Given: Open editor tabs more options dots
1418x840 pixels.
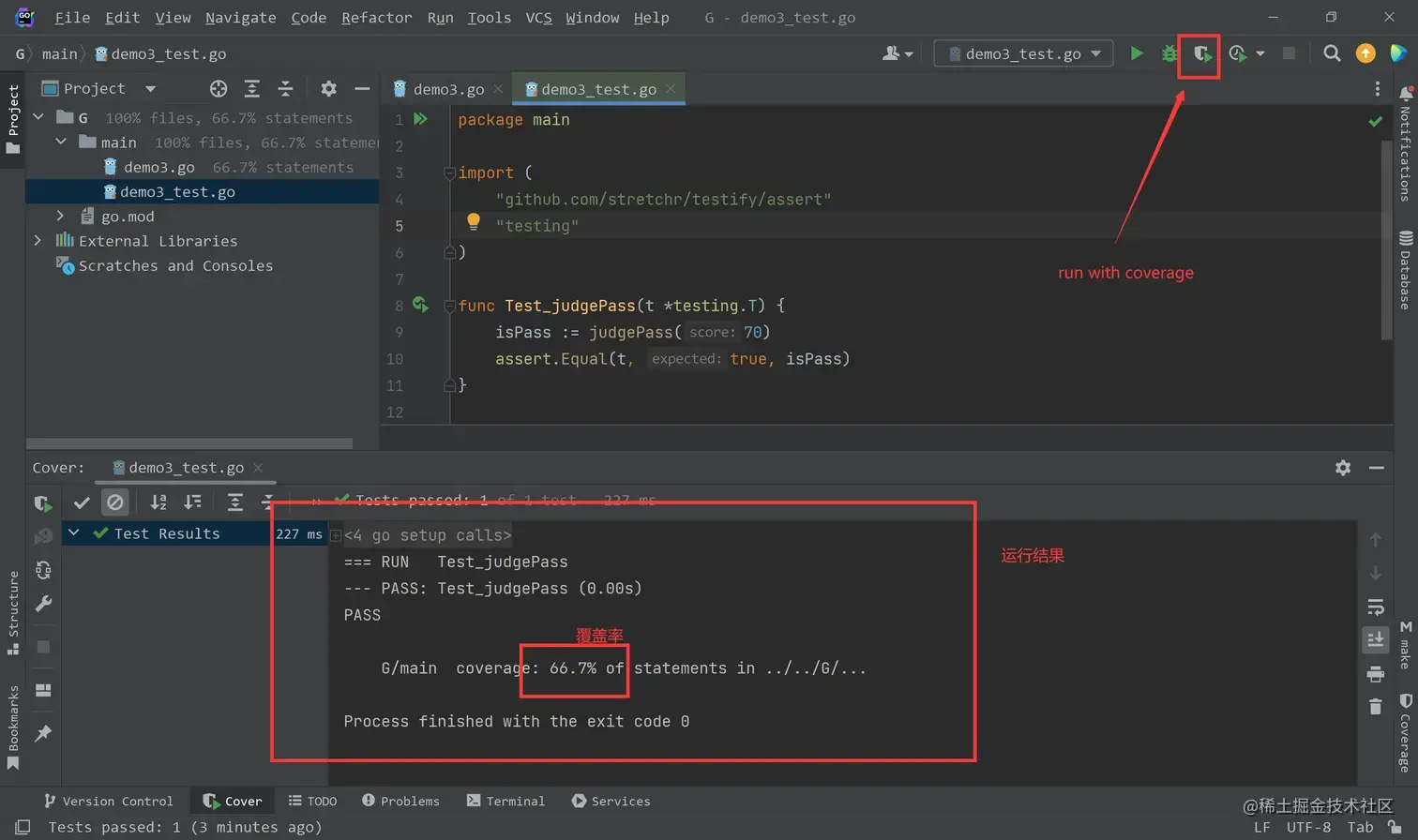Looking at the screenshot, I should pyautogui.click(x=1377, y=88).
